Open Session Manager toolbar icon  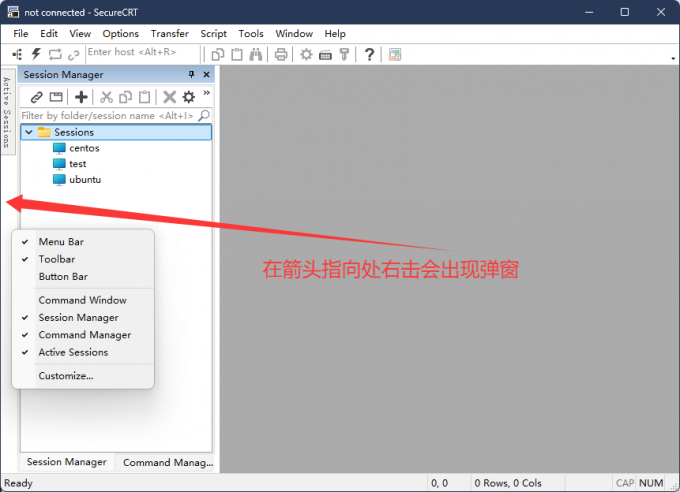17,55
